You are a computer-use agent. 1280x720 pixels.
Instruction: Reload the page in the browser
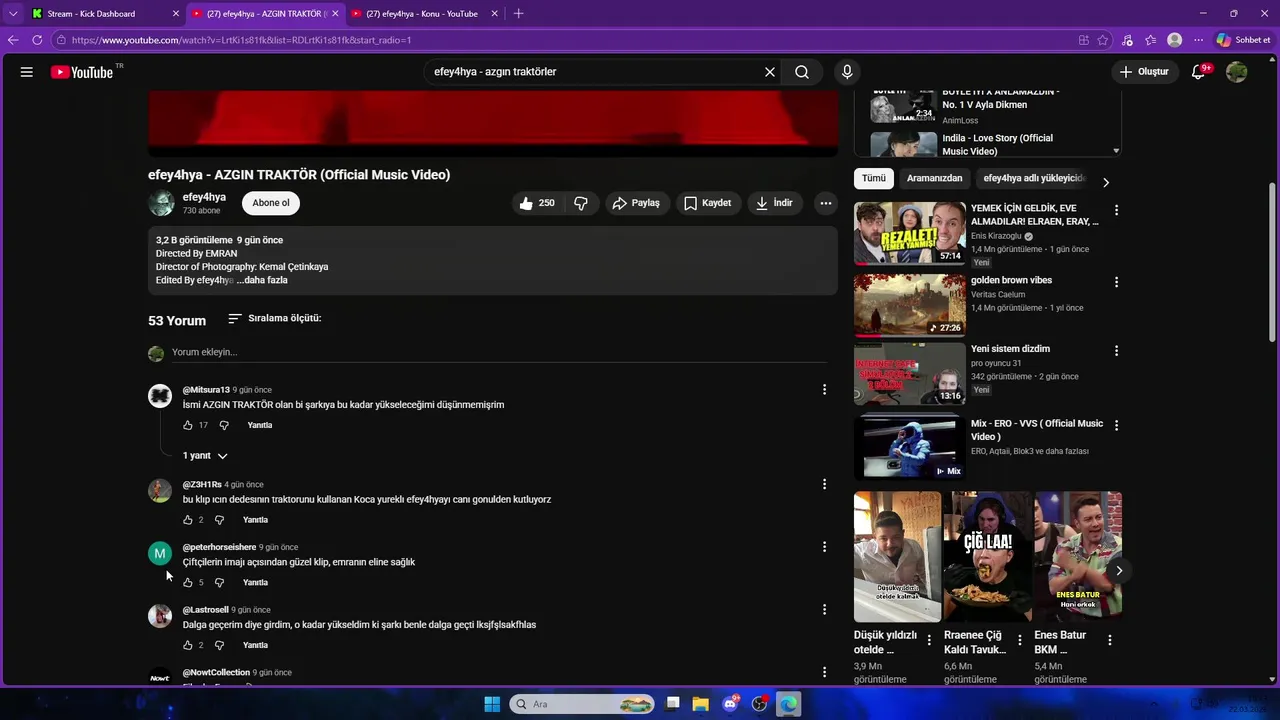click(x=37, y=40)
